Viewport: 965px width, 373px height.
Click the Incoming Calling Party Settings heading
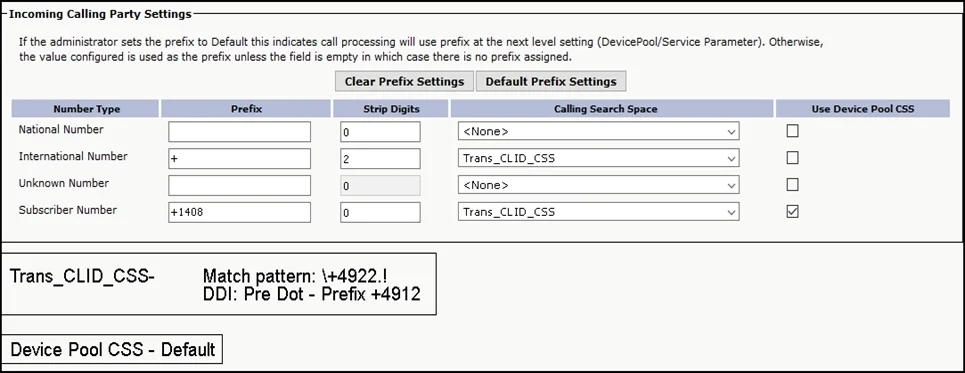100,13
